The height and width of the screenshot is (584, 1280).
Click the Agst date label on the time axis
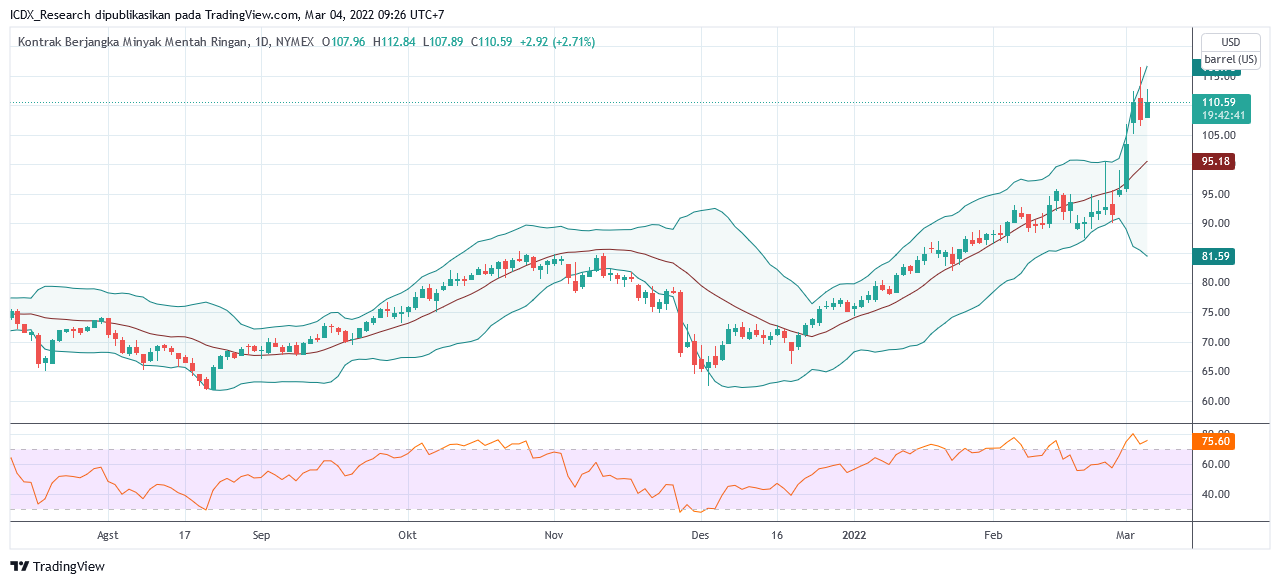click(x=108, y=535)
